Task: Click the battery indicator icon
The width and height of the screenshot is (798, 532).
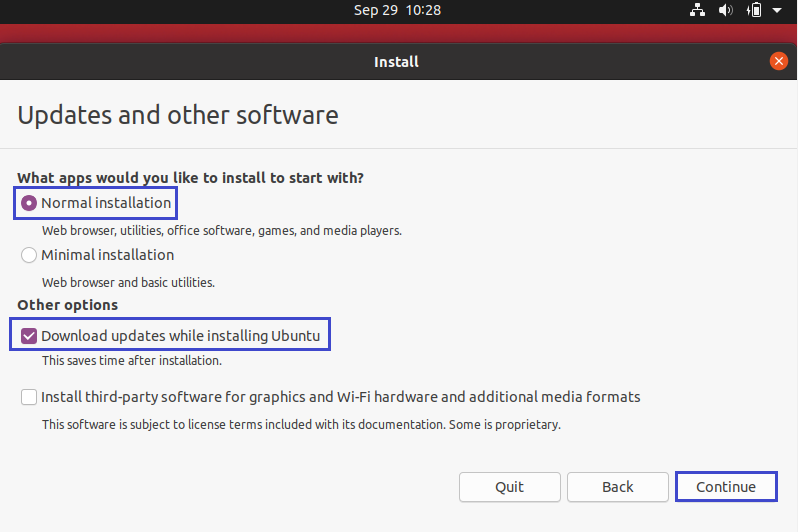Action: (754, 10)
